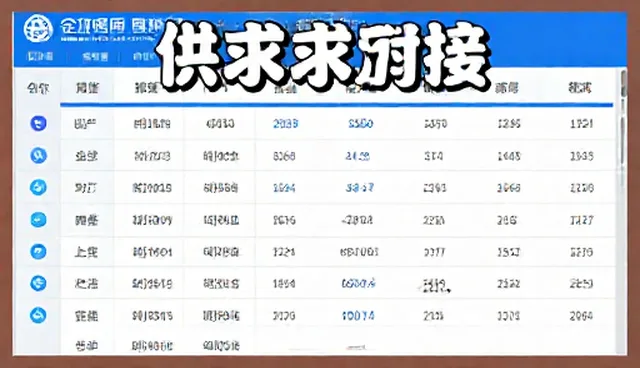Image resolution: width=640 pixels, height=368 pixels.
Task: Open the first navigation tab in the blue header bar
Action: pyautogui.click(x=40, y=56)
